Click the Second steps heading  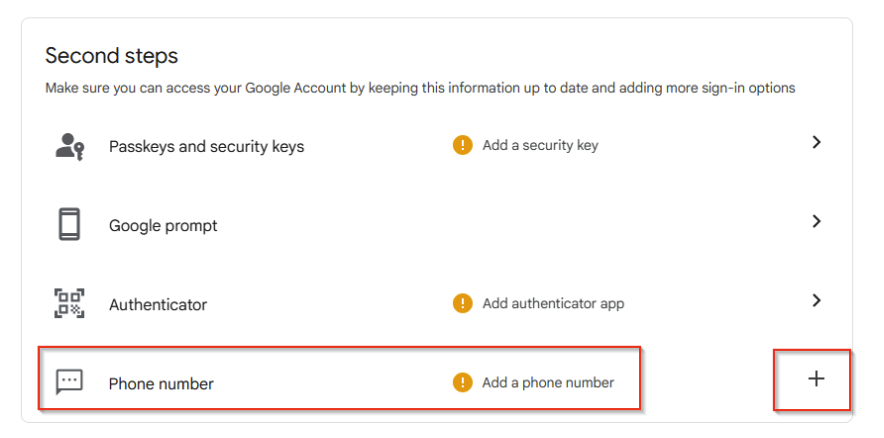click(112, 56)
